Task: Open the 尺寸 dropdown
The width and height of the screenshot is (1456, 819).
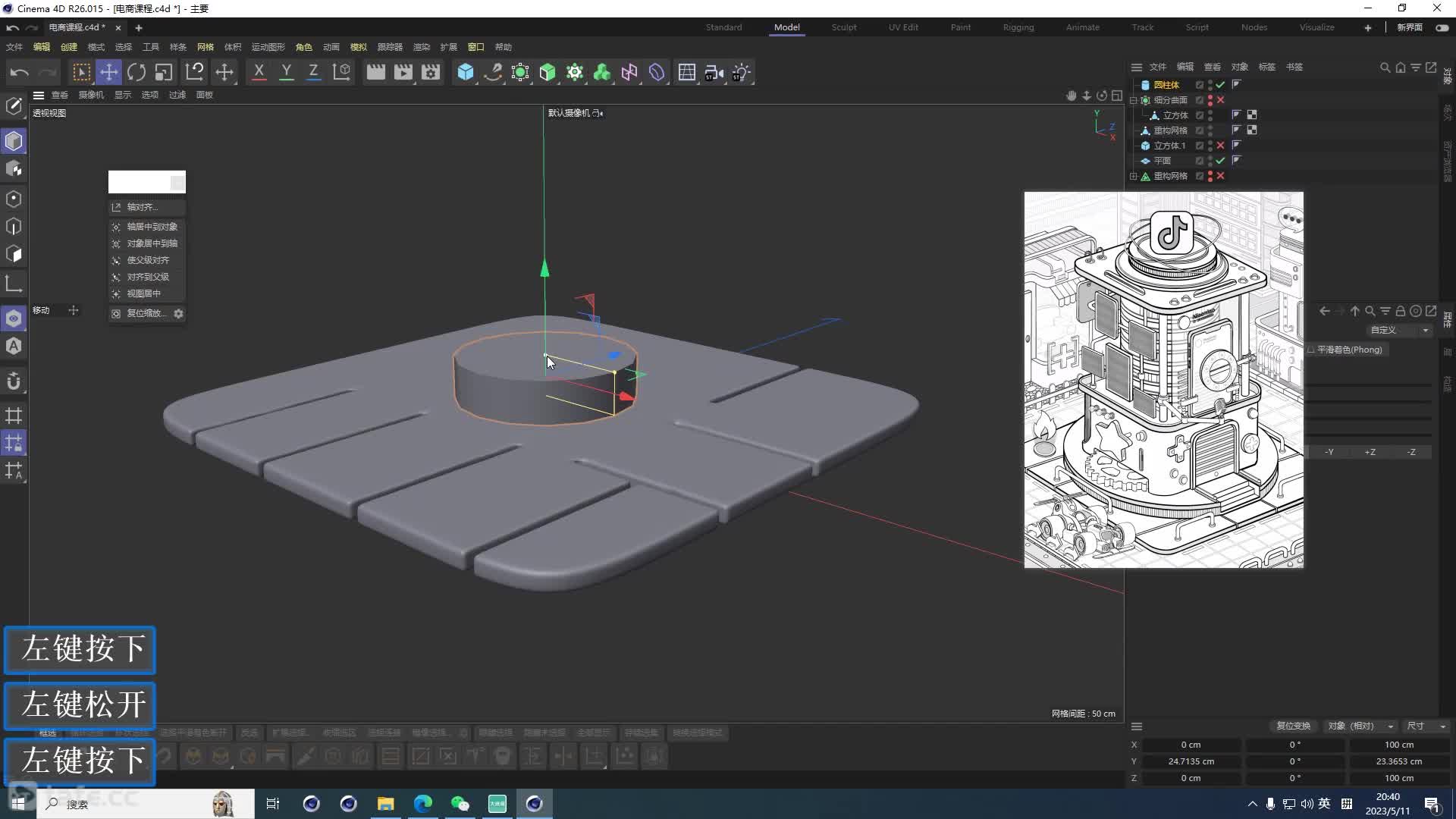Action: tap(1427, 726)
